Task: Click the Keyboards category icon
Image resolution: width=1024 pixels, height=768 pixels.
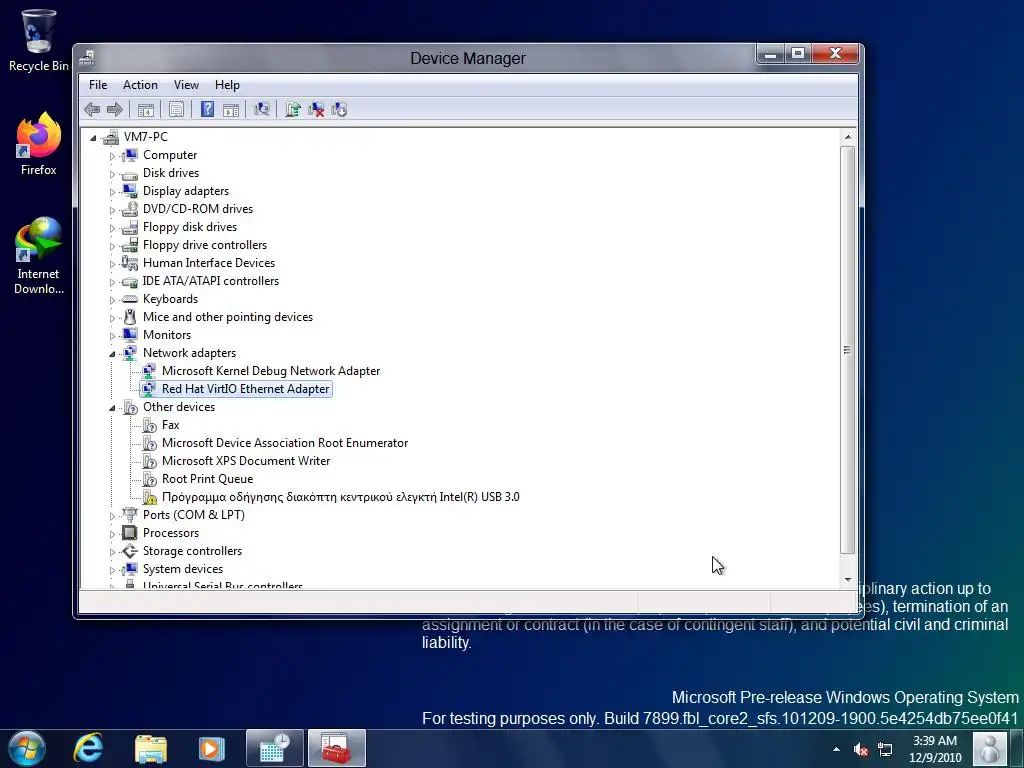Action: 130,299
